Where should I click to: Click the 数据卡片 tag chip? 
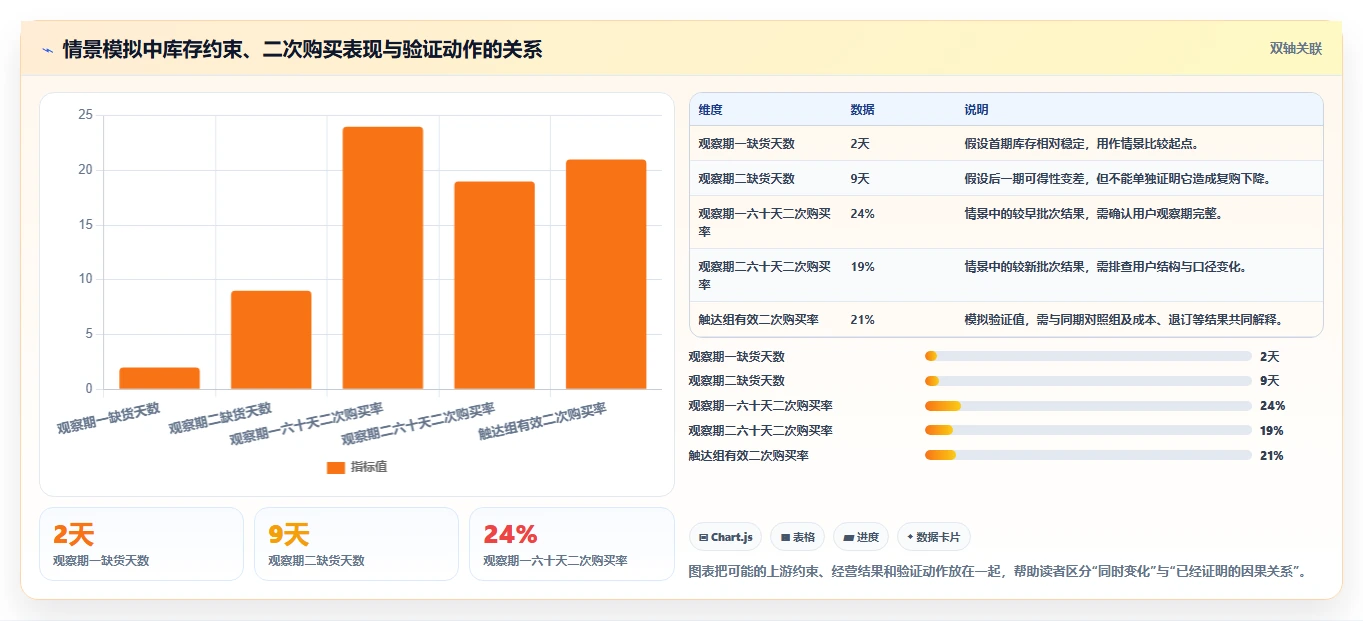[934, 537]
